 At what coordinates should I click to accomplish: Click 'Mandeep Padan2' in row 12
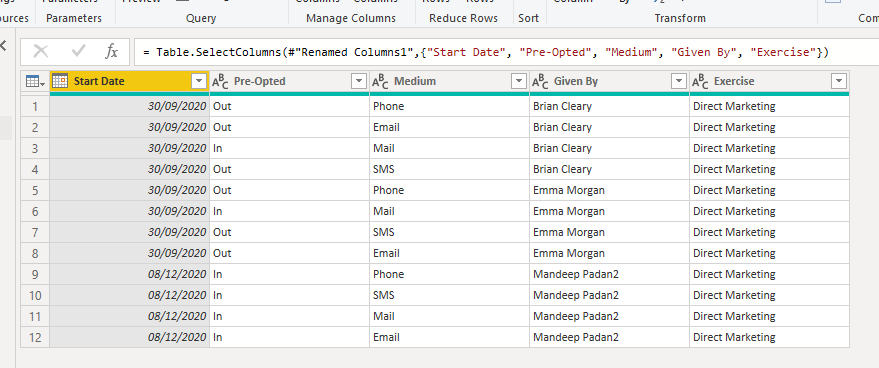click(x=576, y=337)
